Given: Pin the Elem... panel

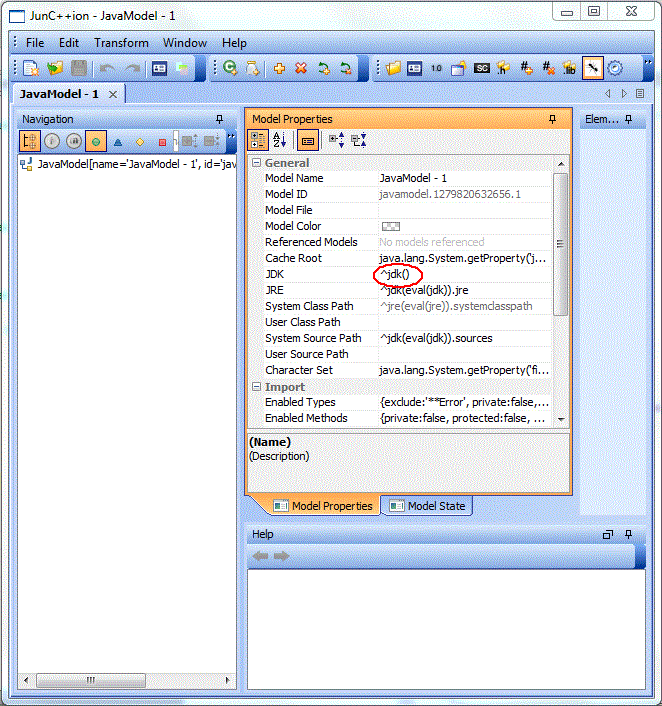Looking at the screenshot, I should pyautogui.click(x=629, y=119).
